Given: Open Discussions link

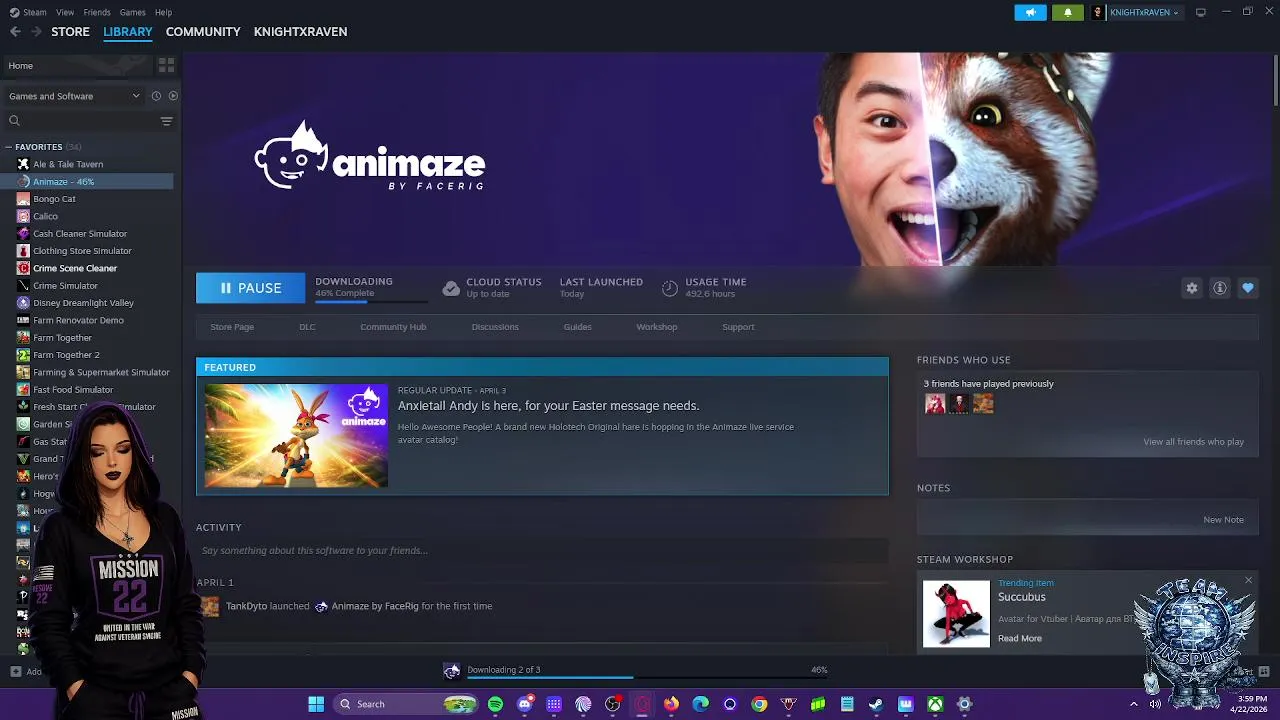Looking at the screenshot, I should pos(495,327).
